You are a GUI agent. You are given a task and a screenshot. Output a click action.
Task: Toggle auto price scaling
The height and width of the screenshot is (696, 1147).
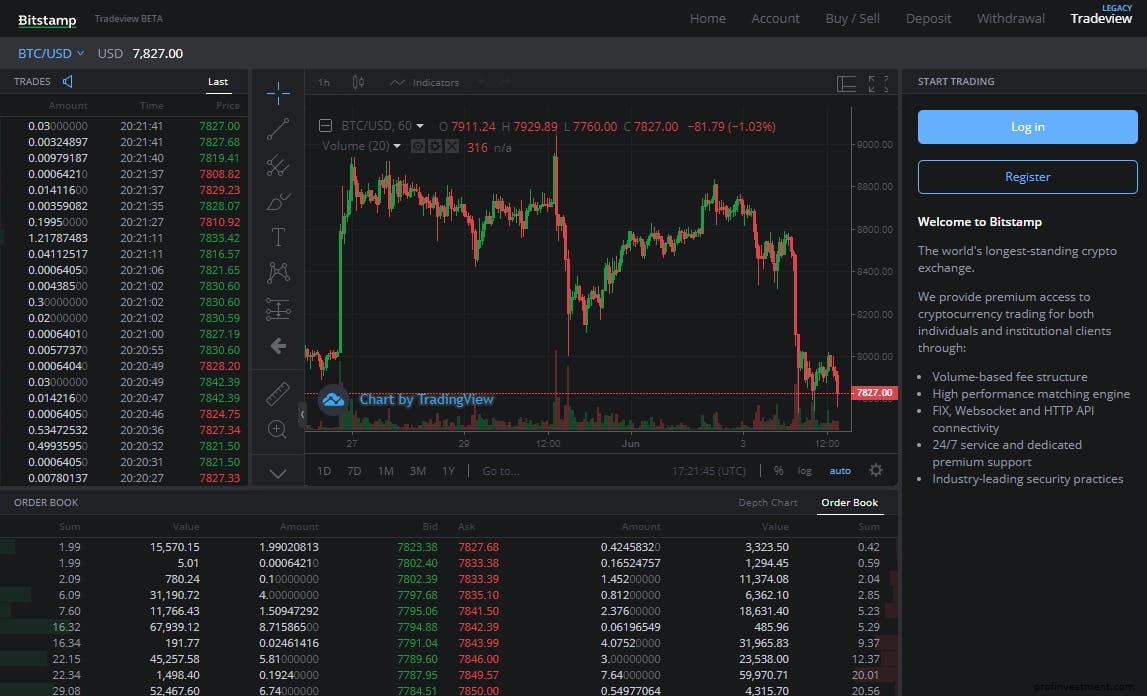pos(840,470)
